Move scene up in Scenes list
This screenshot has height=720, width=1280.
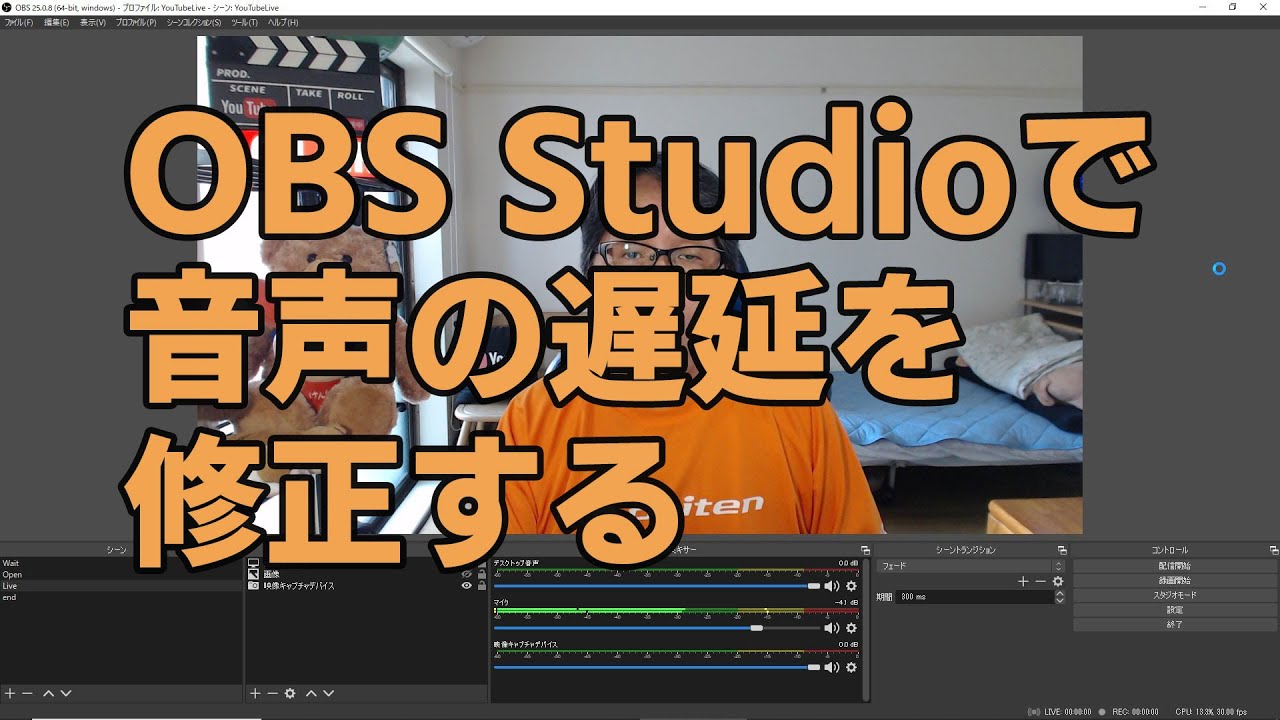pos(48,693)
